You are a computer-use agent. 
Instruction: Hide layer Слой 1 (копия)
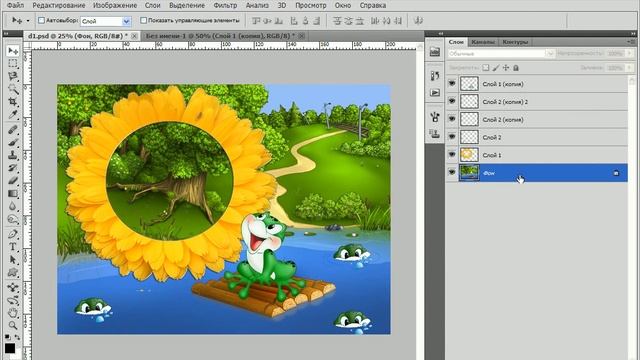tap(452, 83)
